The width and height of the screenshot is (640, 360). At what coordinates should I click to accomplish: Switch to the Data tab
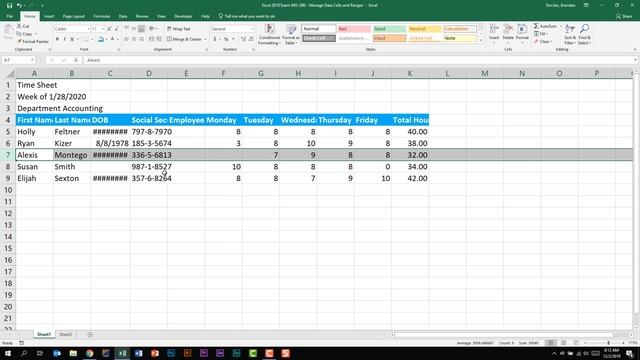click(123, 16)
